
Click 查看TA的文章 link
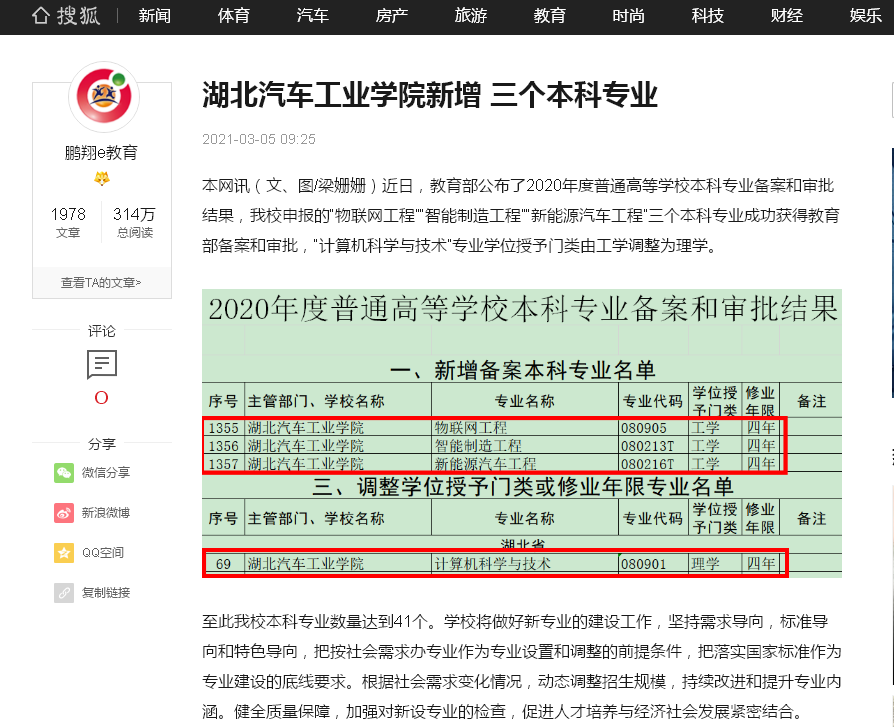[x=102, y=282]
